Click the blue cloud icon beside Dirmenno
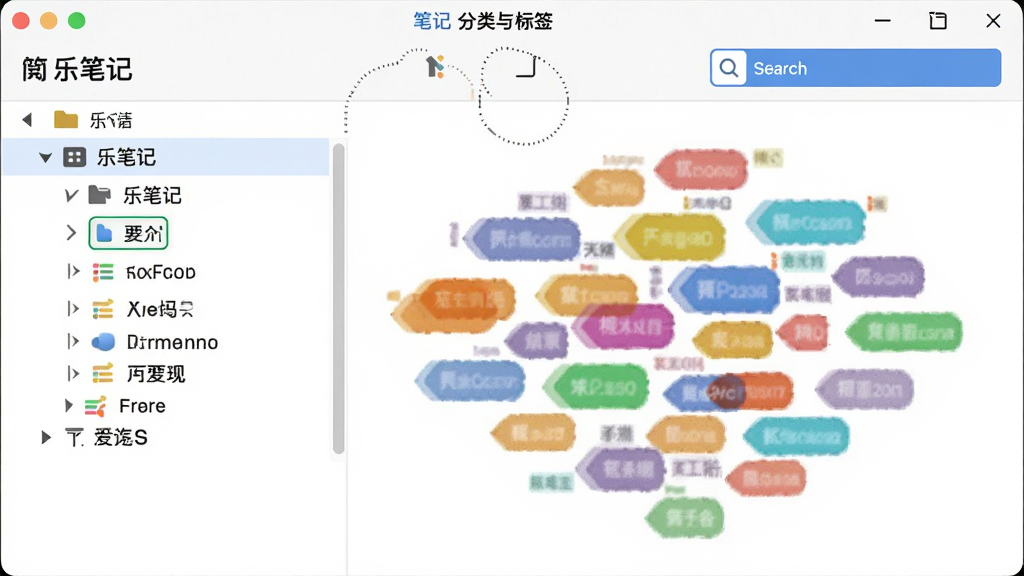The width and height of the screenshot is (1024, 576). coord(103,342)
